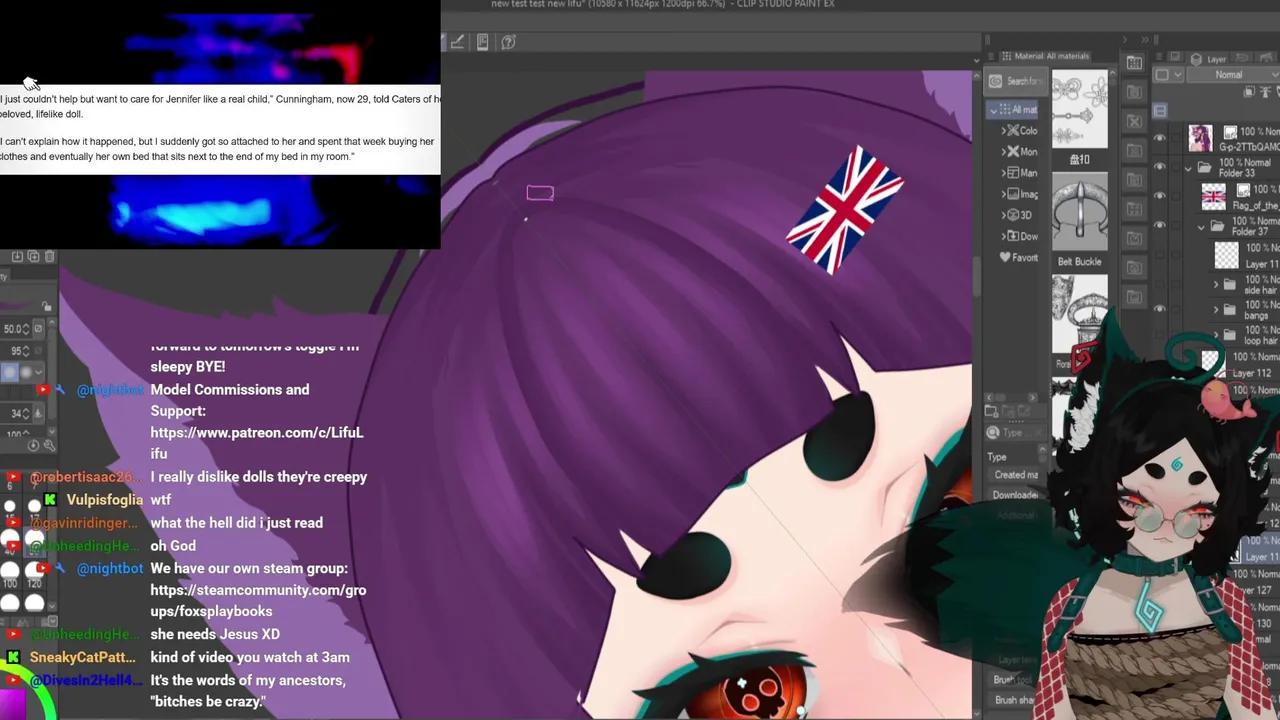Open Favorites in material tree
The image size is (1280, 720).
point(1019,257)
